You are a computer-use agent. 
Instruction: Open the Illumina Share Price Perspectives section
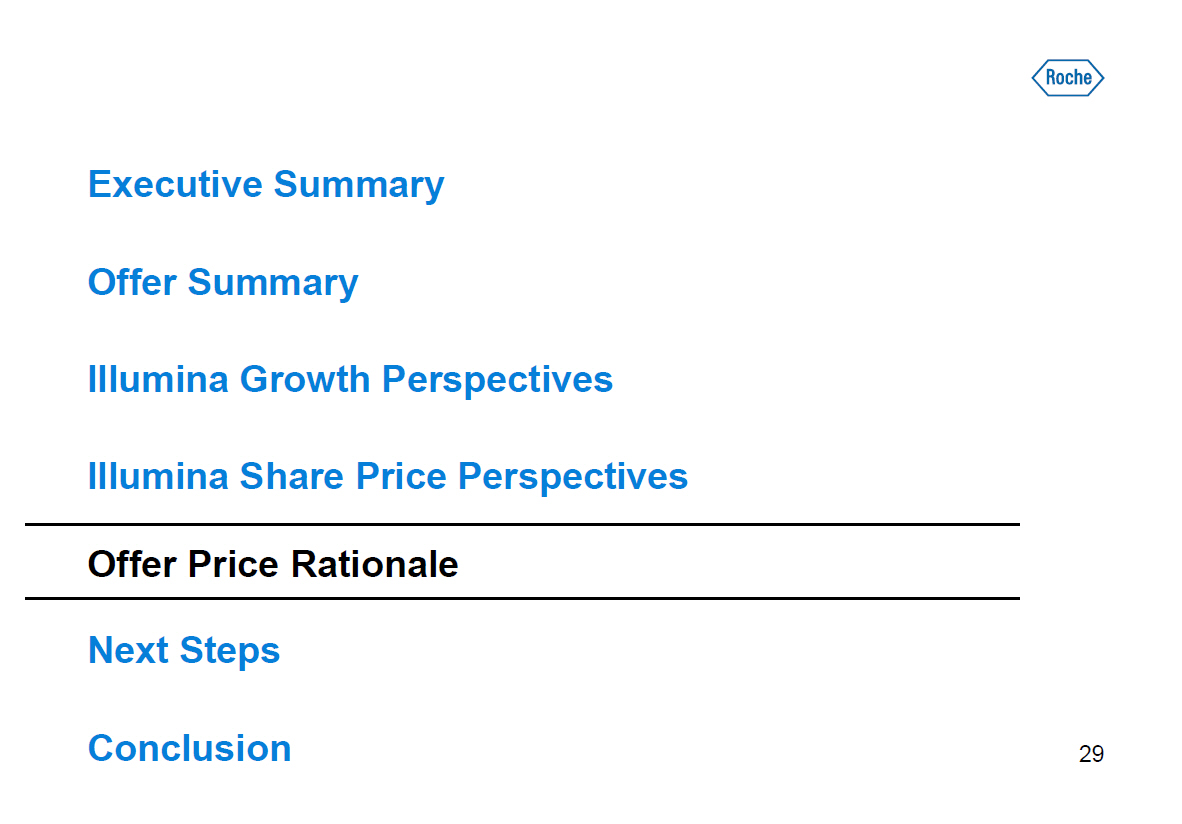(388, 476)
